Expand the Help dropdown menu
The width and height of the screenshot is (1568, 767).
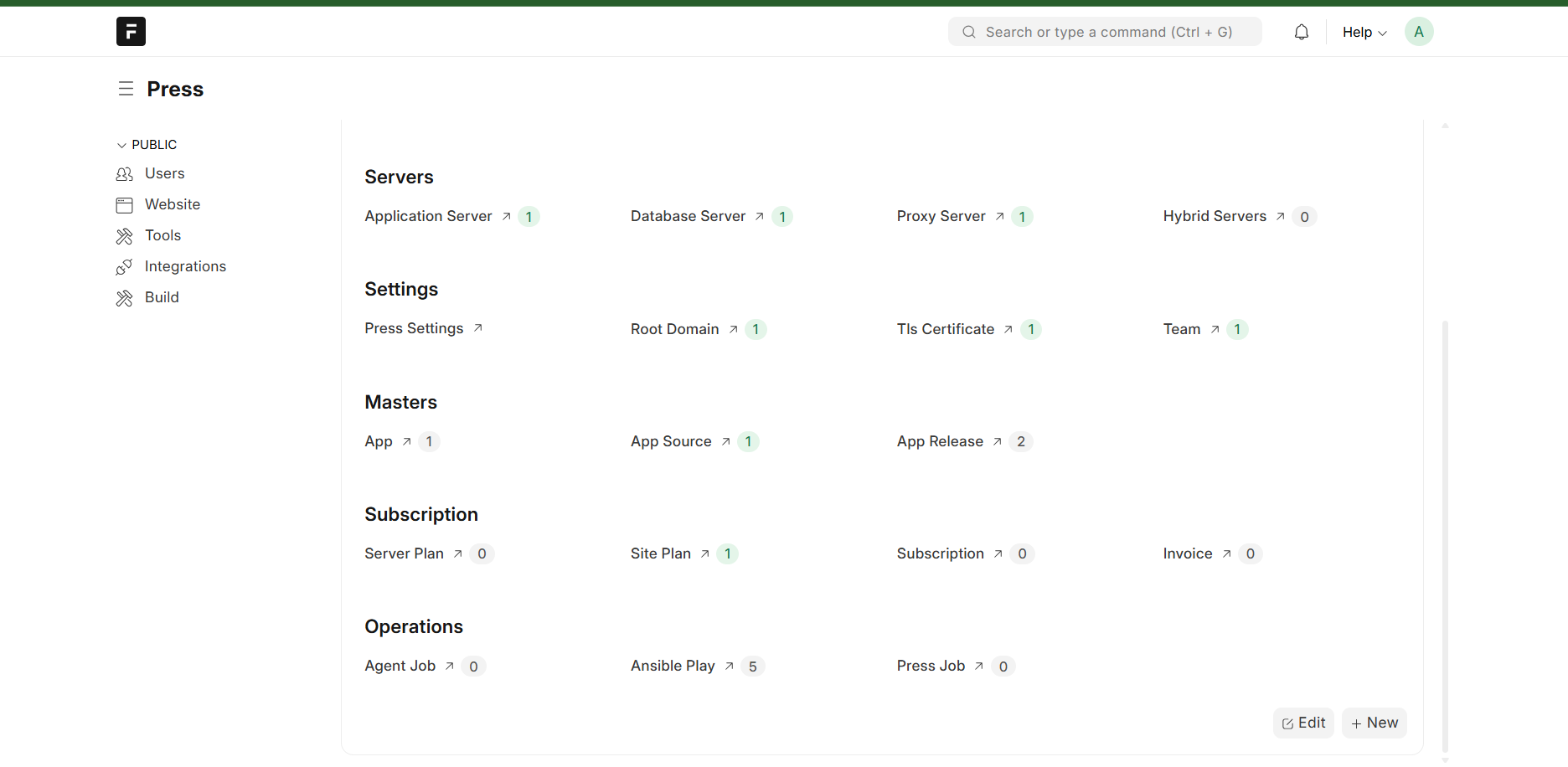tap(1364, 32)
